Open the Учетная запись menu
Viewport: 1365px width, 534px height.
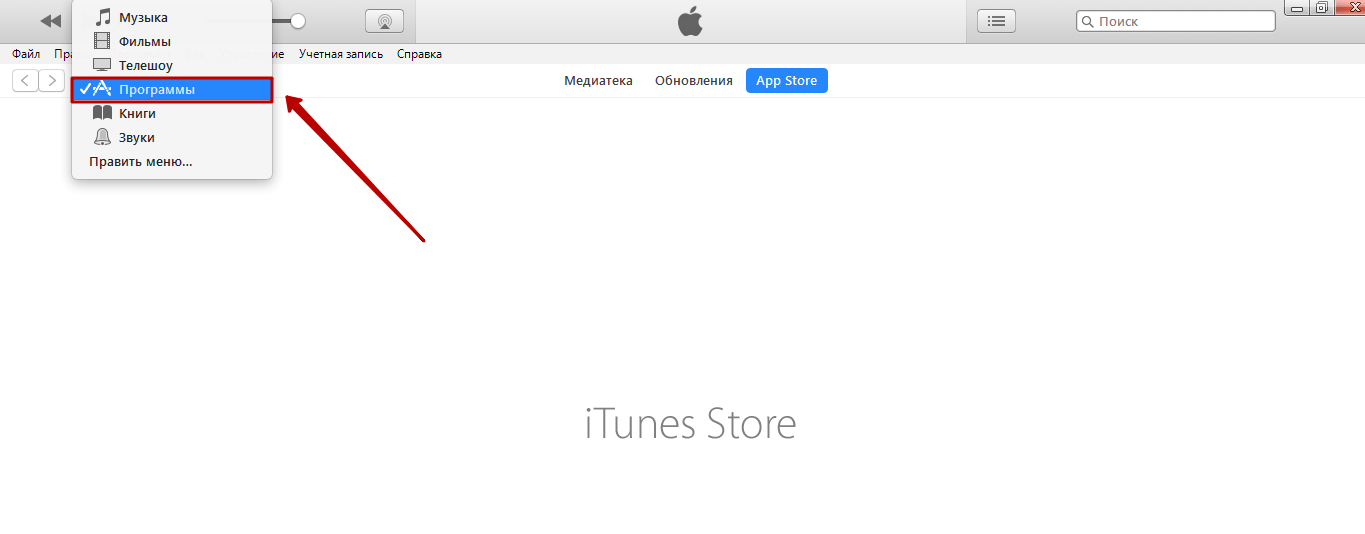pos(341,54)
